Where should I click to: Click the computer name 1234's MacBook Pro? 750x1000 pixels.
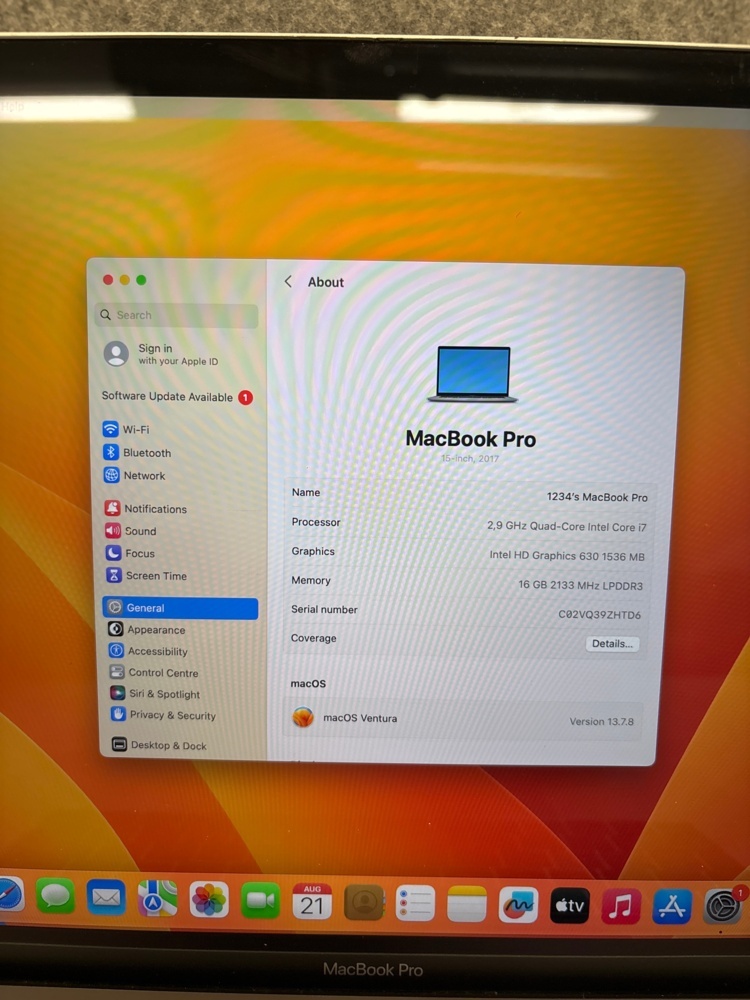click(x=597, y=497)
